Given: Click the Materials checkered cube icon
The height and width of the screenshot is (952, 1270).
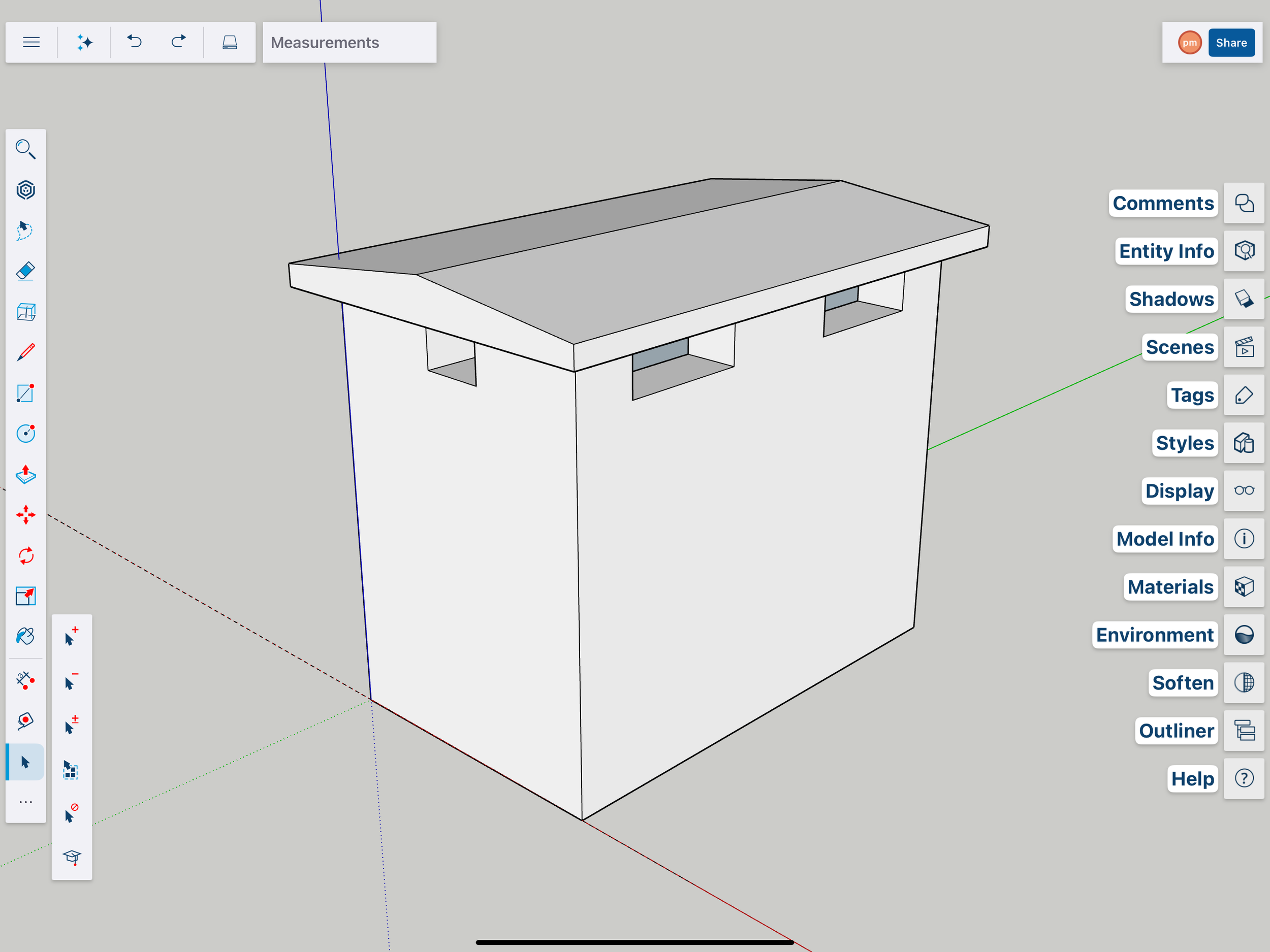Looking at the screenshot, I should tap(1244, 586).
